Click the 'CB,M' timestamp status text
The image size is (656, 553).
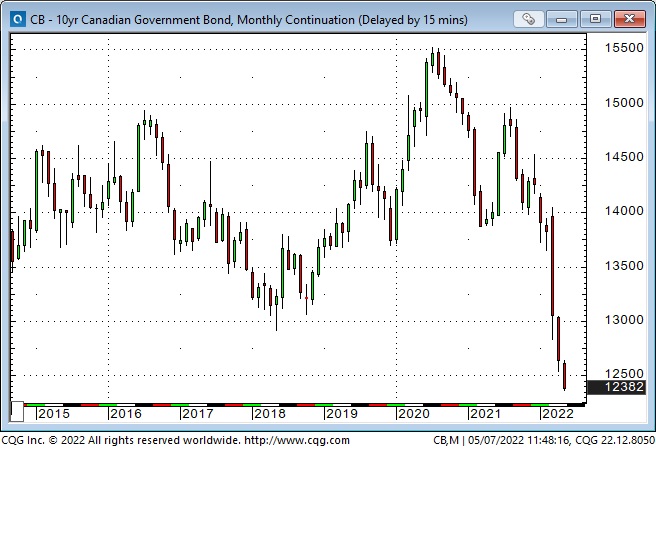click(544, 440)
